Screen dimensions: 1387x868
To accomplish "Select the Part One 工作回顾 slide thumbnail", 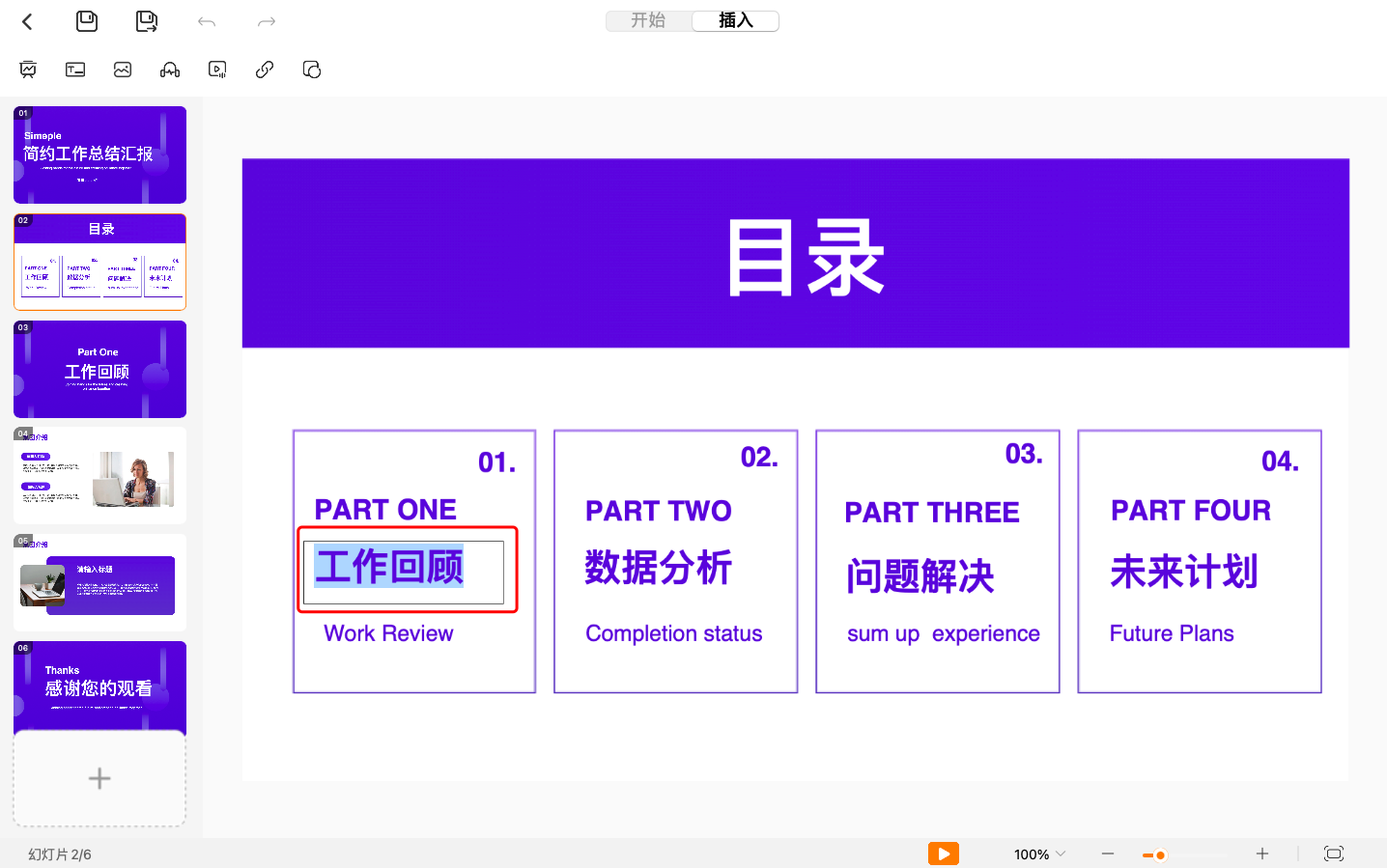I will tap(99, 369).
